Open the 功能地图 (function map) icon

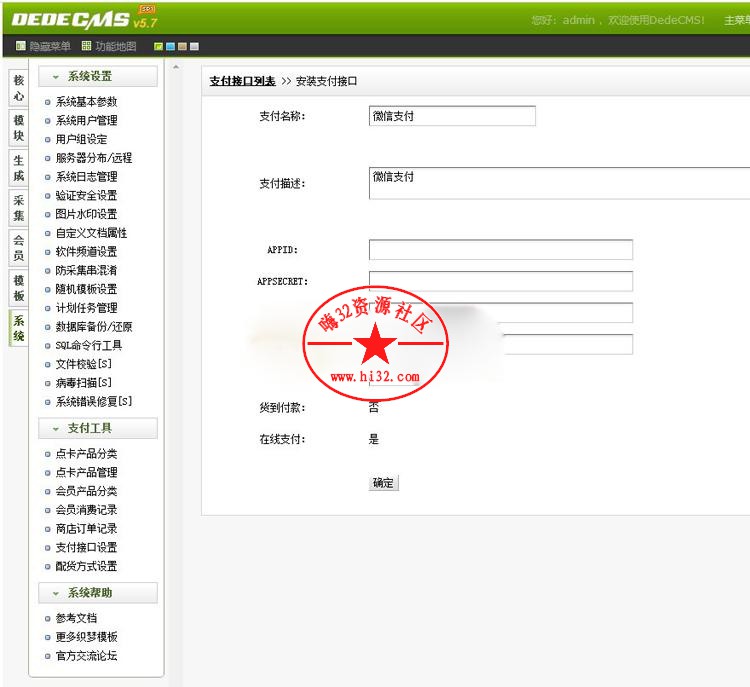pyautogui.click(x=87, y=46)
